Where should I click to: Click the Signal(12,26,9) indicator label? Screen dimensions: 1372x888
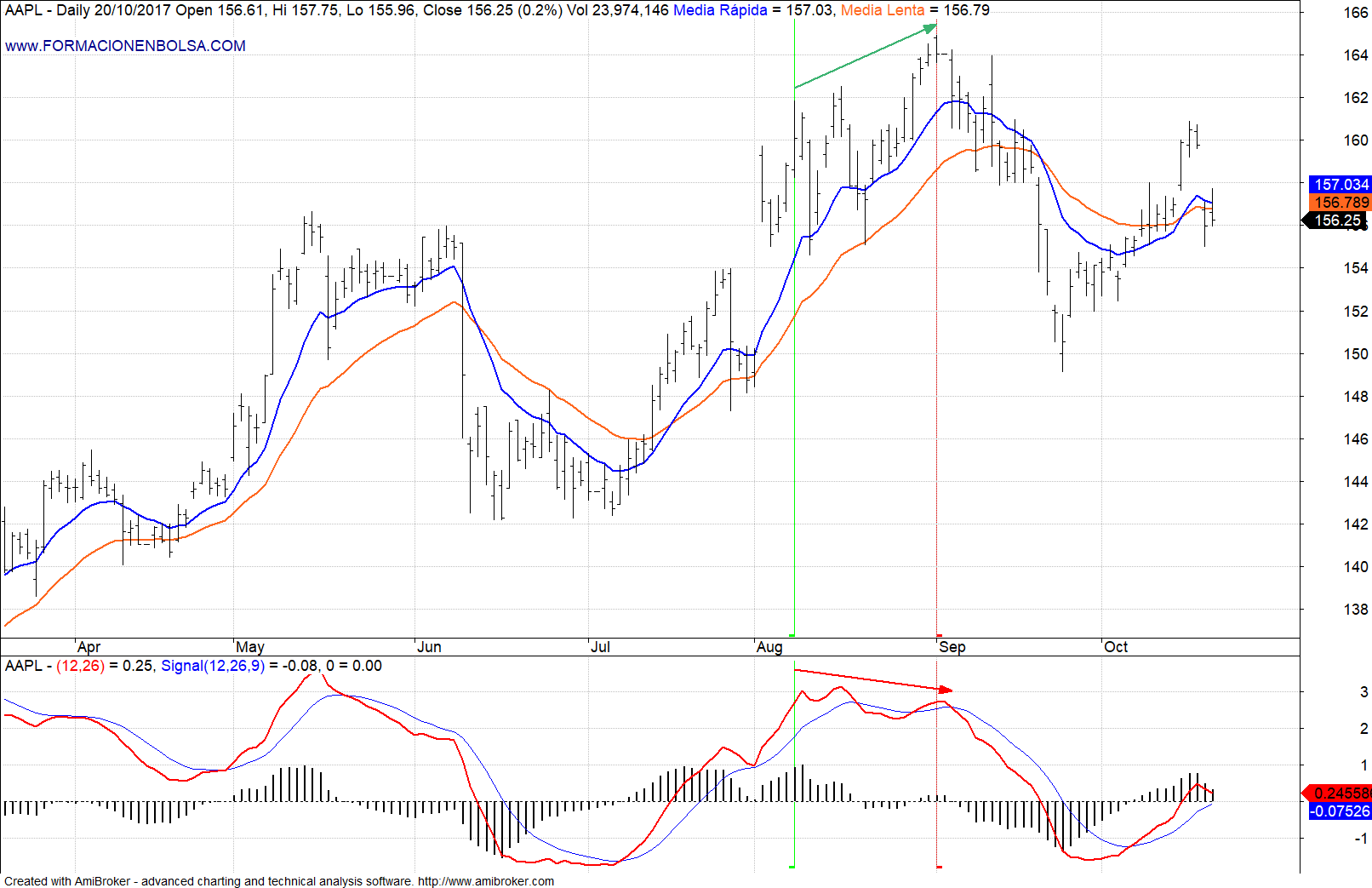(213, 666)
